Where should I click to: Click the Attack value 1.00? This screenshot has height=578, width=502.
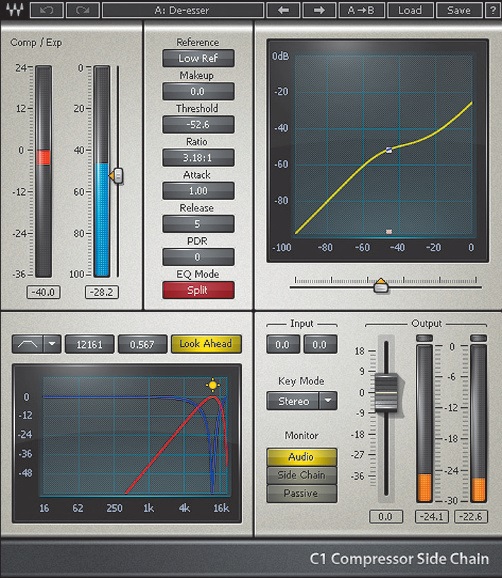tap(198, 191)
